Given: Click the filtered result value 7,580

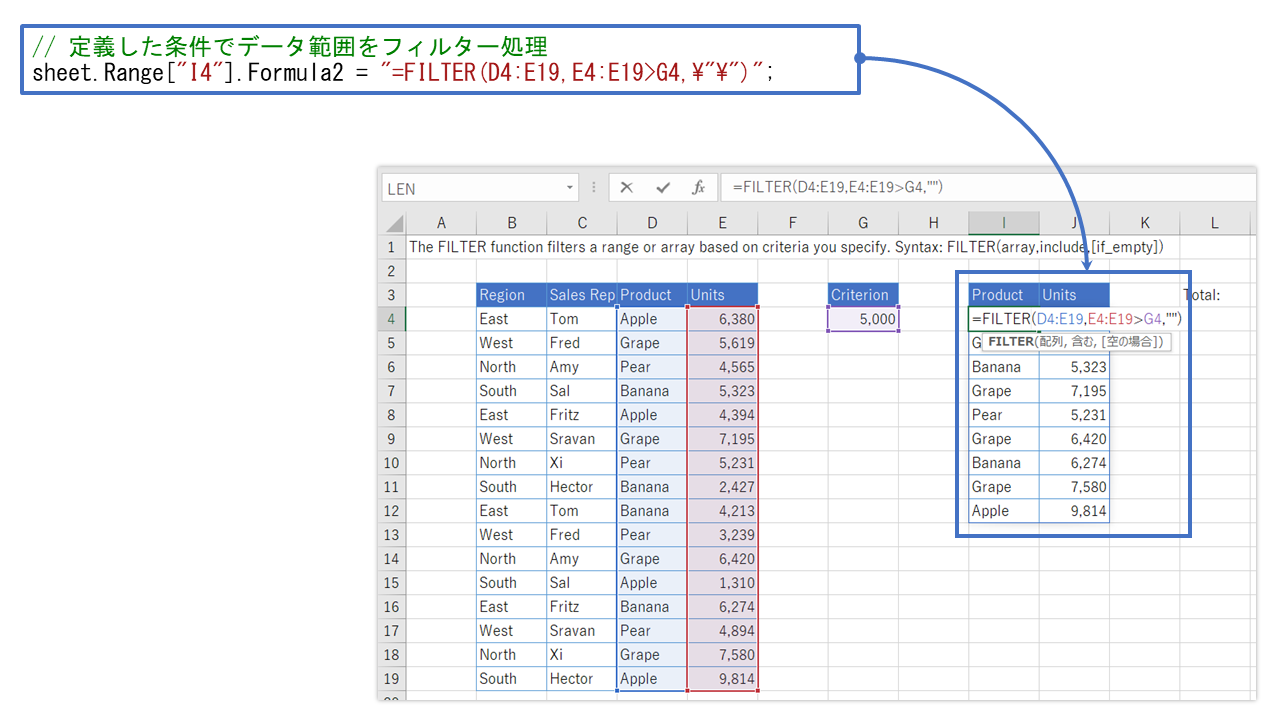Looking at the screenshot, I should tap(1074, 487).
